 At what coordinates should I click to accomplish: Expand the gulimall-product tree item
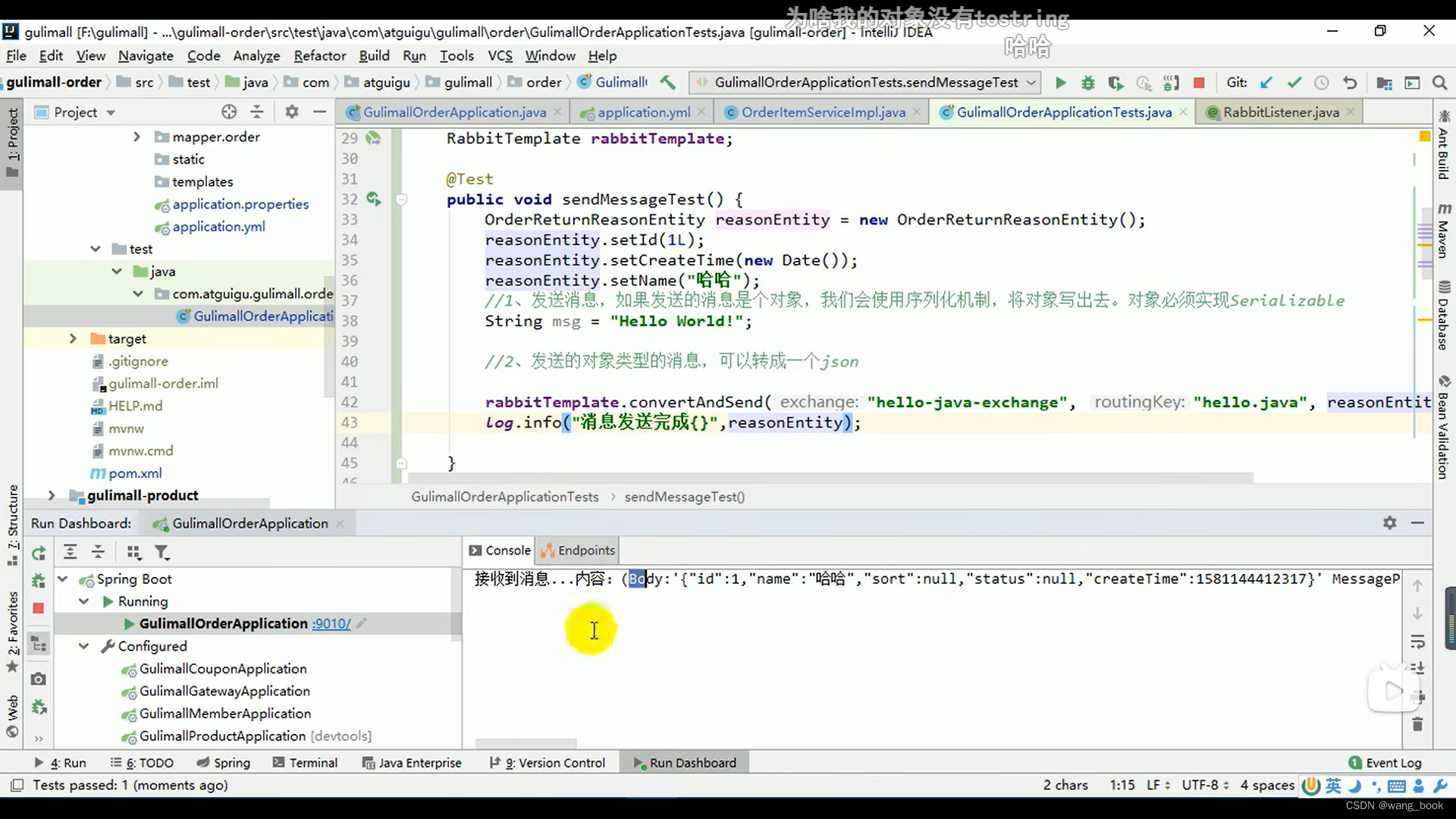click(49, 494)
